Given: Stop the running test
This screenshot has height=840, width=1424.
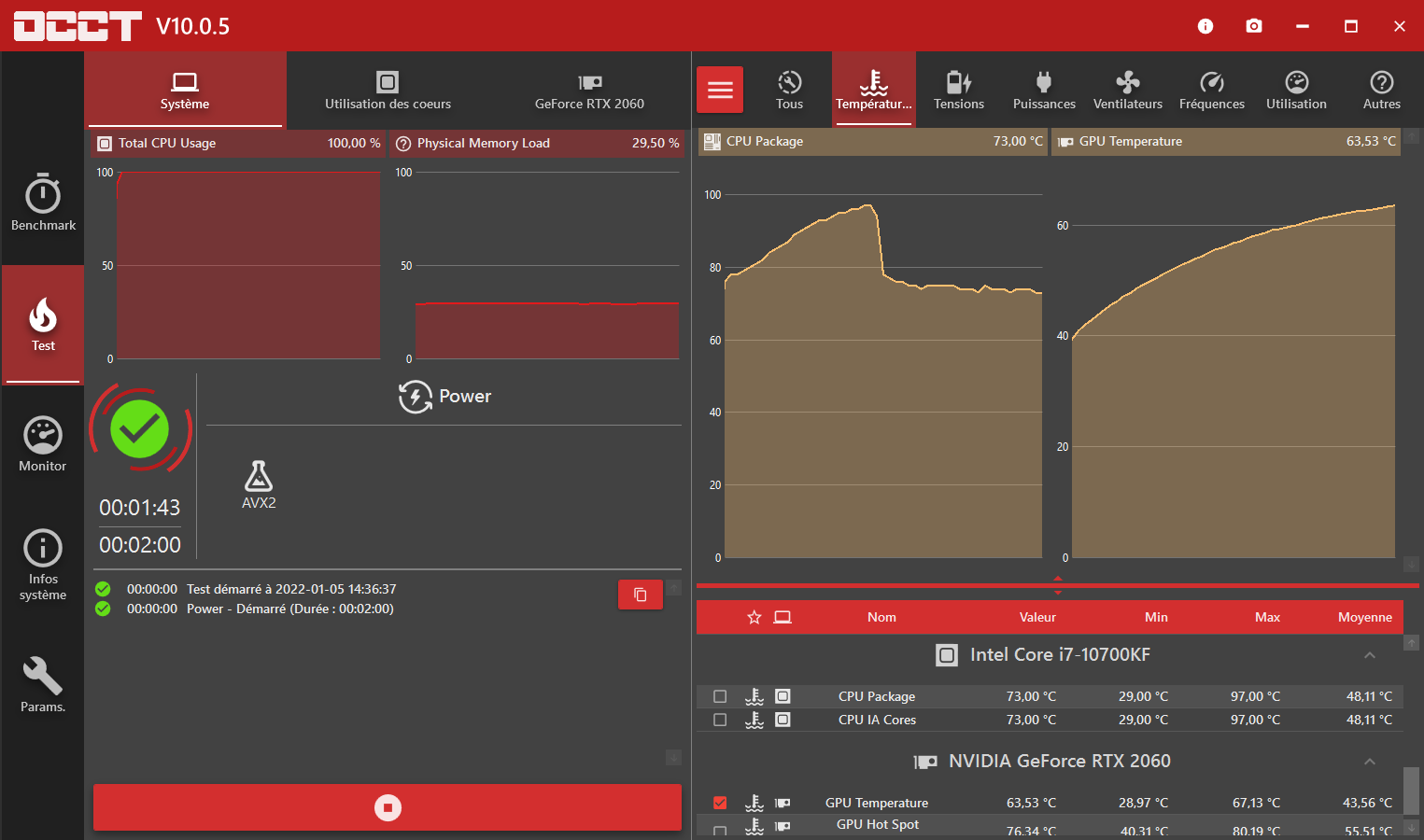Looking at the screenshot, I should pyautogui.click(x=388, y=807).
